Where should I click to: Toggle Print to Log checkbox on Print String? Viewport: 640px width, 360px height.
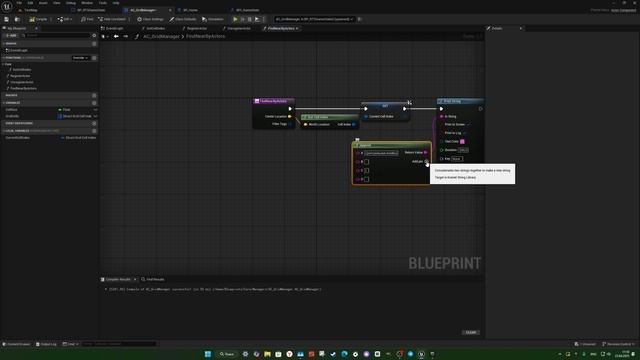tap(465, 133)
